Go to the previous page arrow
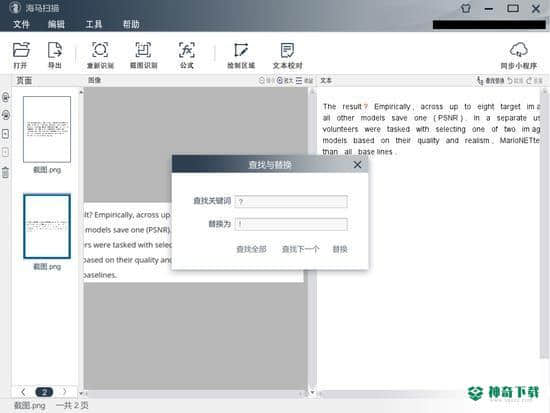The image size is (550, 413). [23, 392]
